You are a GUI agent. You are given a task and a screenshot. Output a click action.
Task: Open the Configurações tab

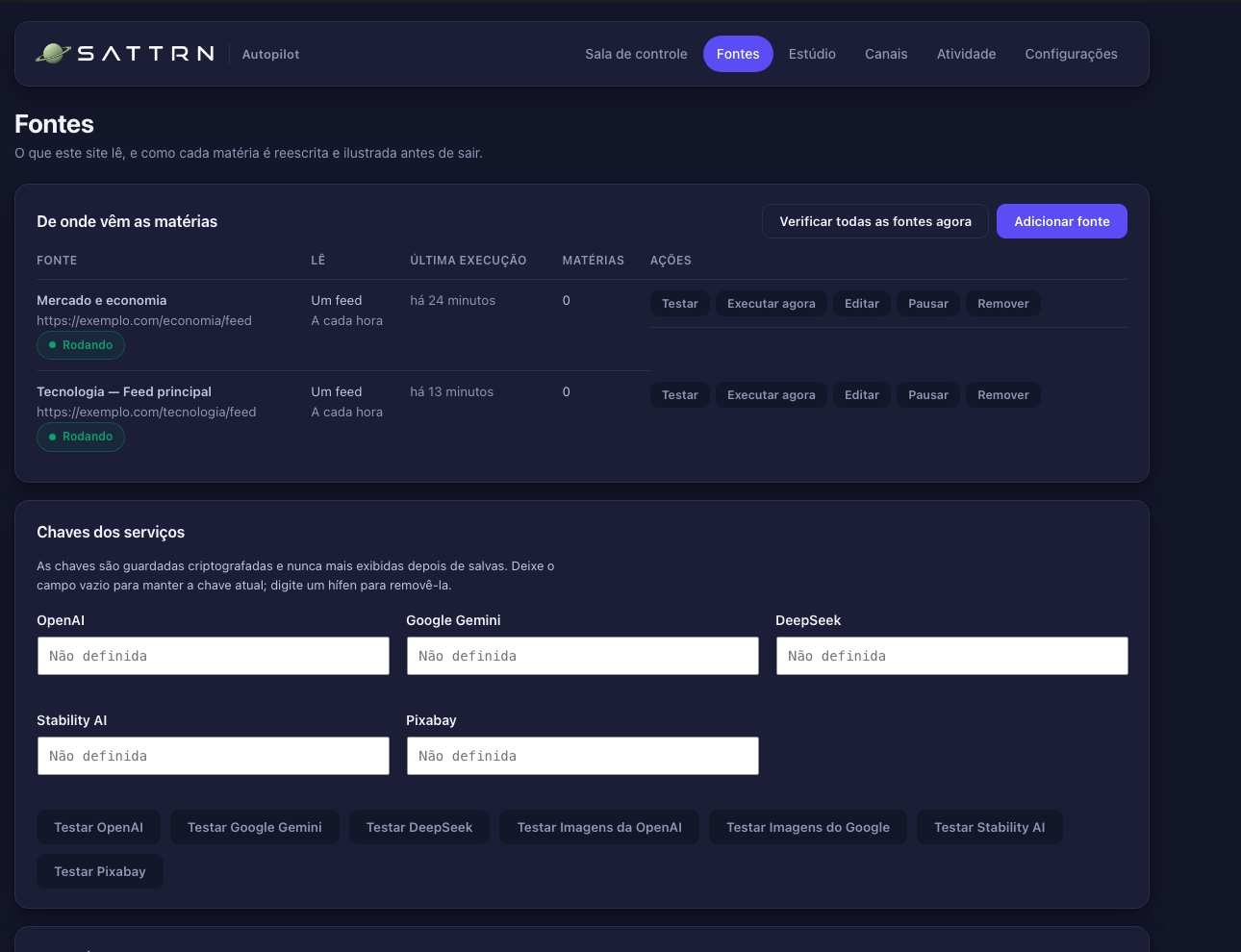[x=1071, y=54]
